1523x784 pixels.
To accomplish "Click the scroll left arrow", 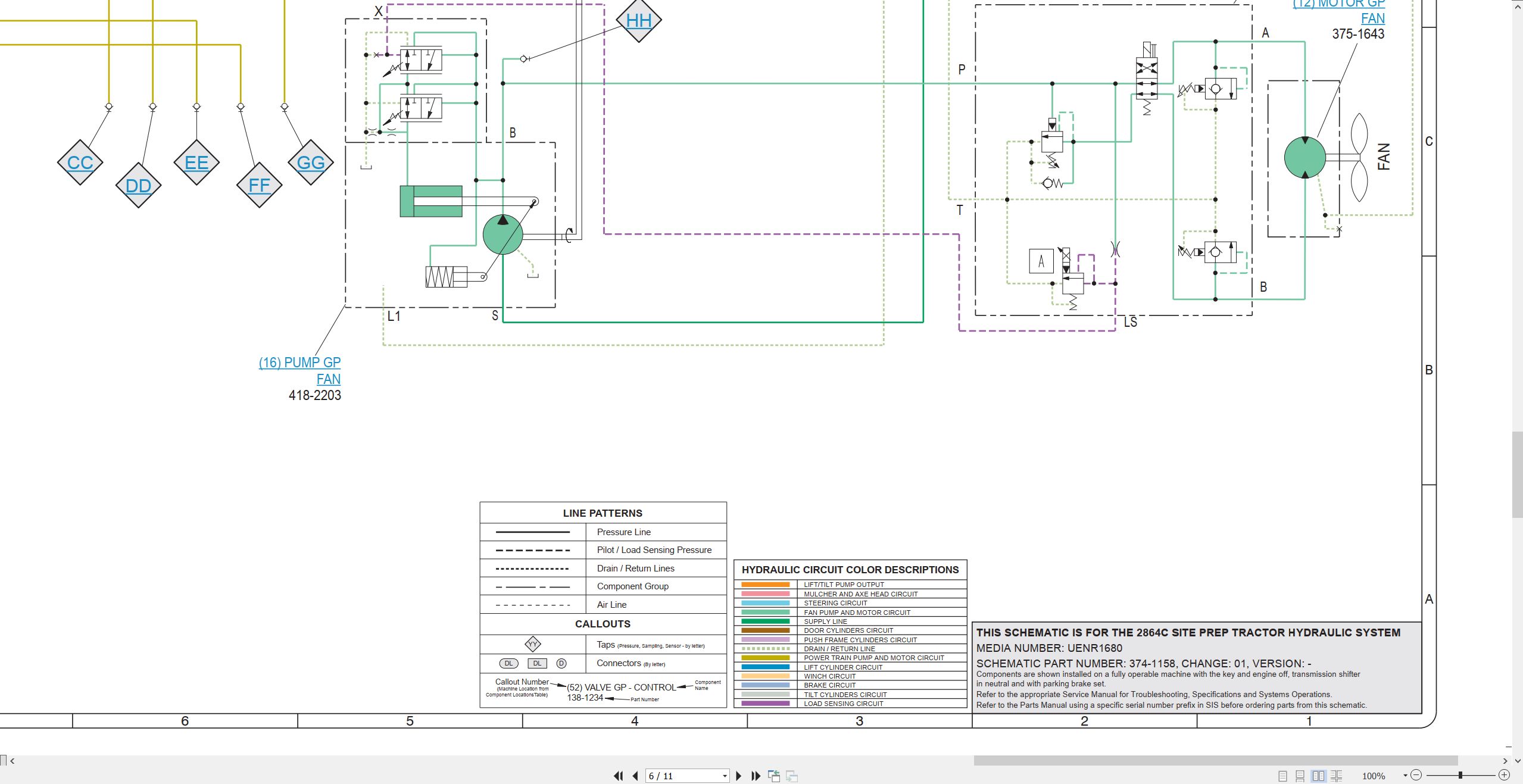I will [x=12, y=761].
